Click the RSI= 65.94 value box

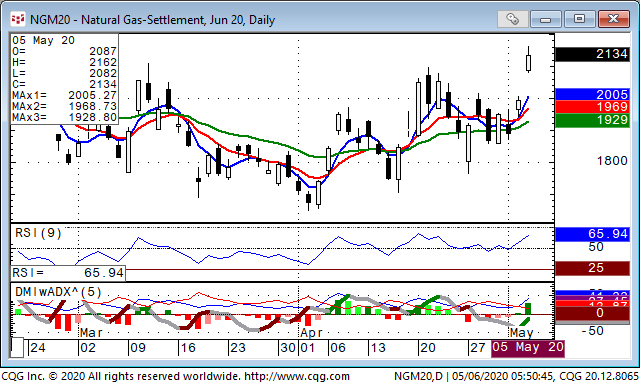coord(68,273)
